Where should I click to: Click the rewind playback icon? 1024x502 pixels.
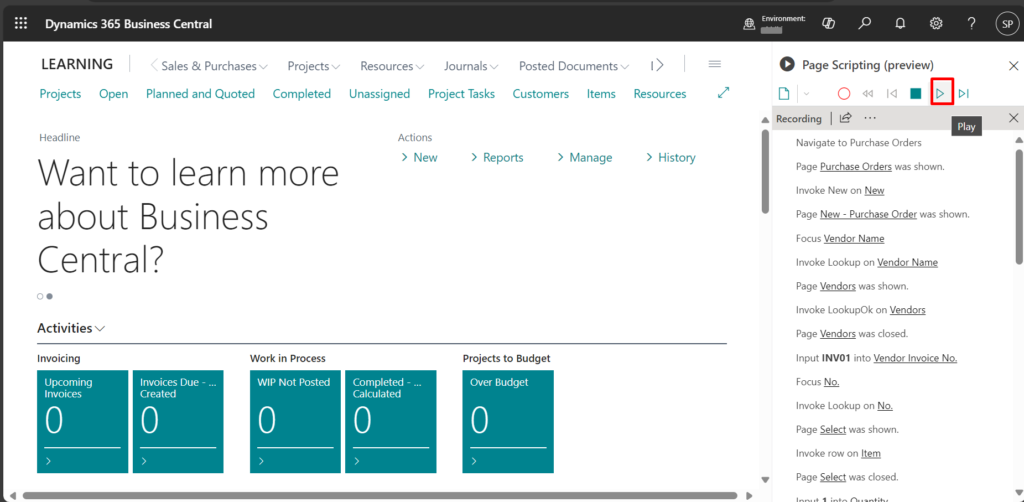pos(868,94)
